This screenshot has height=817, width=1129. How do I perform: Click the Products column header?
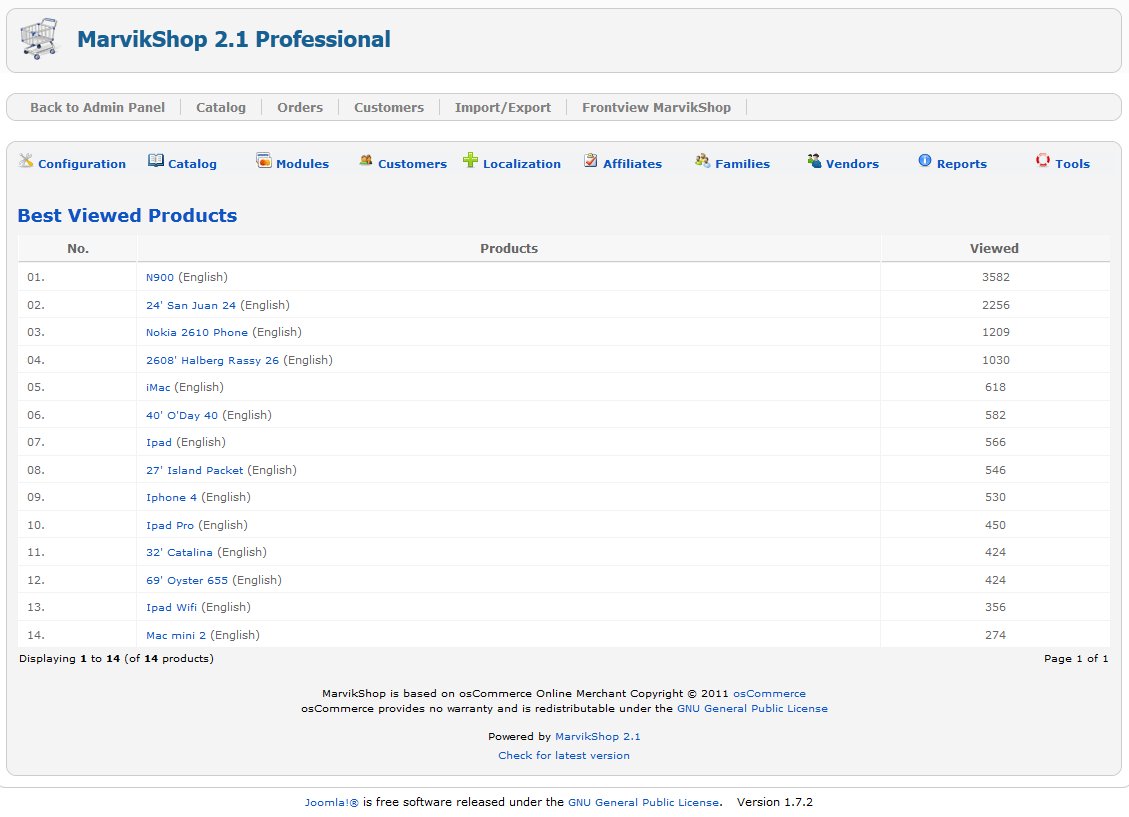509,248
